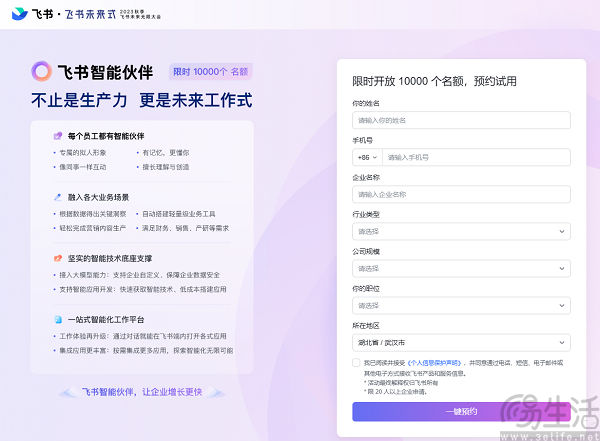Click the icon beside 融入各大业务场景
This screenshot has height=441, width=600.
[58, 197]
